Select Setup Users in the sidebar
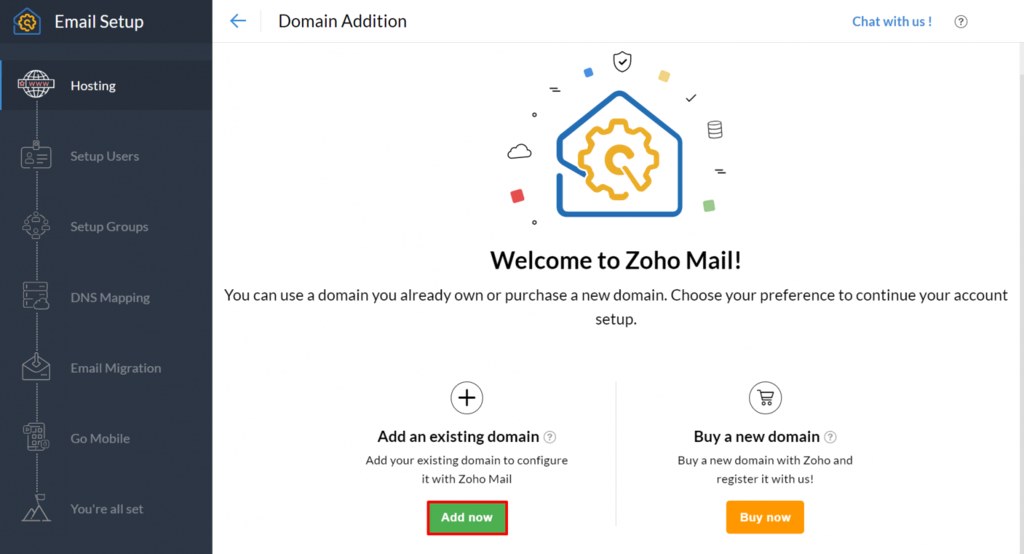 (x=104, y=156)
